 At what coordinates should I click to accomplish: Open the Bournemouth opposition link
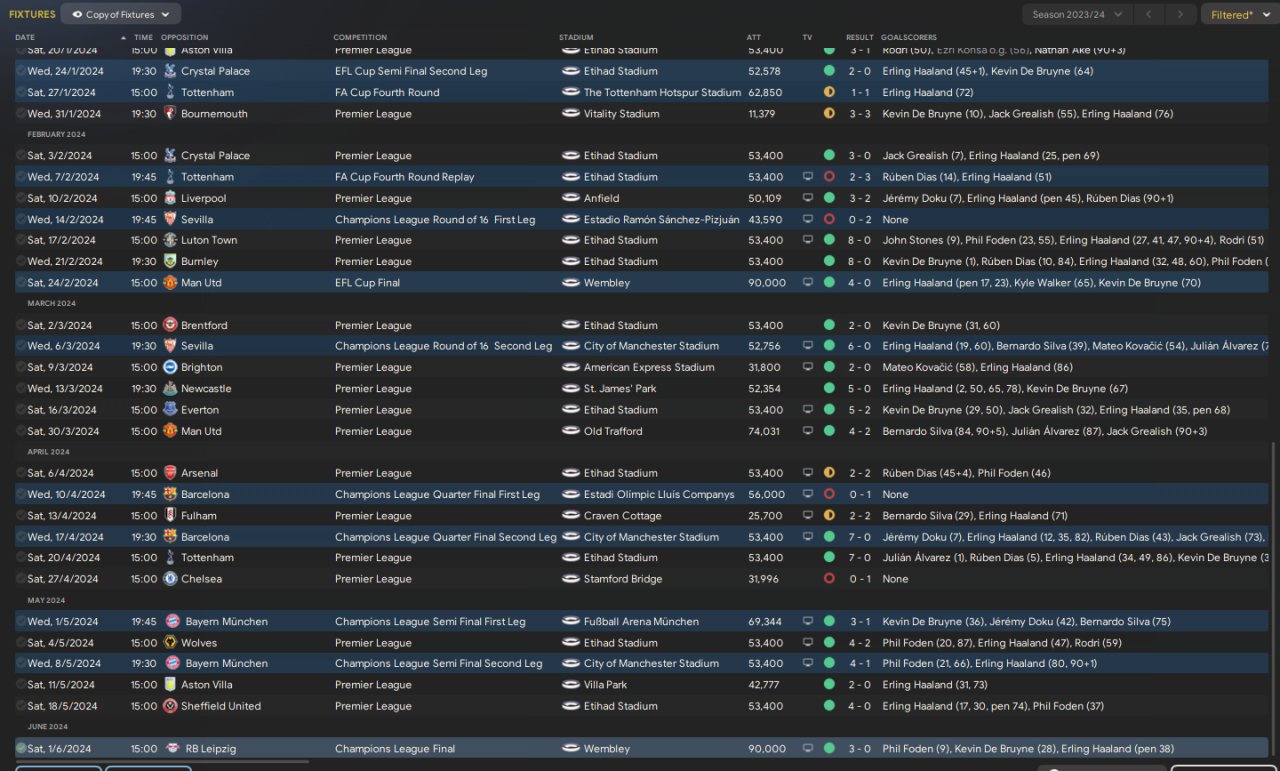click(x=214, y=114)
